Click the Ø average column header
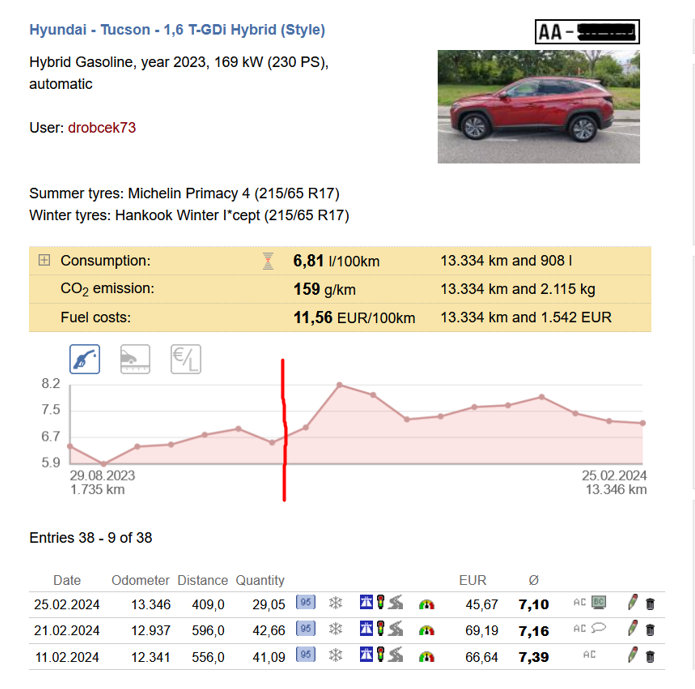The image size is (695, 689). coord(534,580)
